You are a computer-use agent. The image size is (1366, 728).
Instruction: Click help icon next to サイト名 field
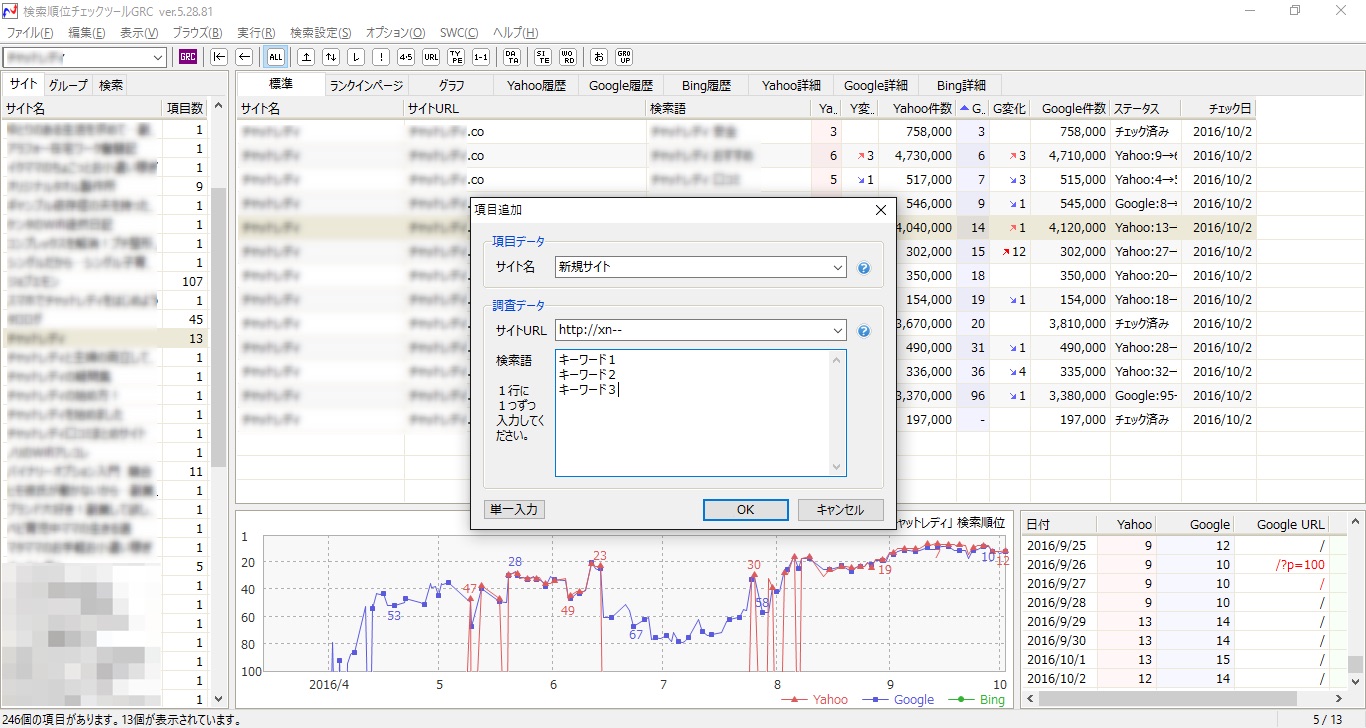864,268
